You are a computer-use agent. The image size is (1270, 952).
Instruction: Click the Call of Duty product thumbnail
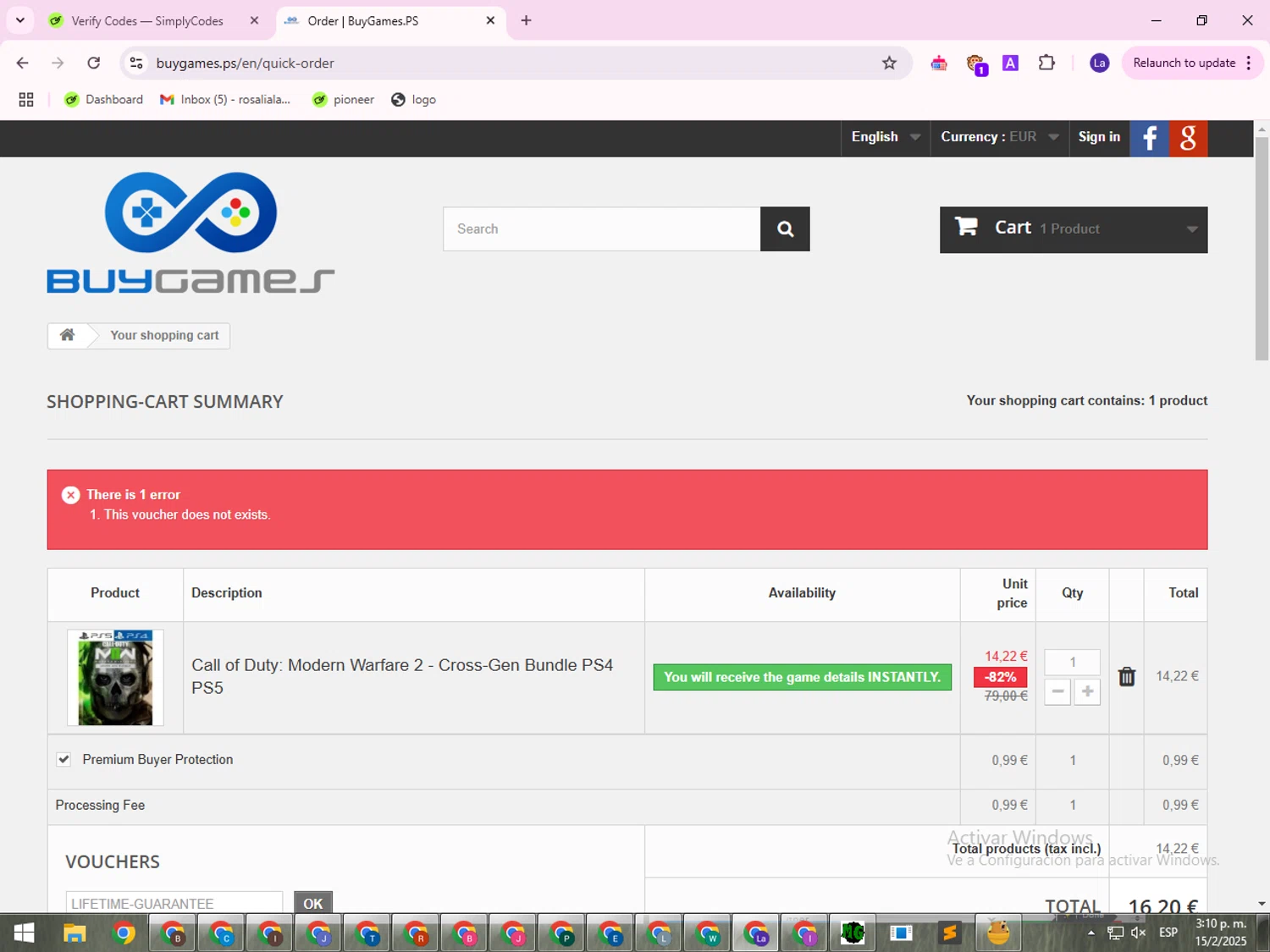pyautogui.click(x=115, y=677)
